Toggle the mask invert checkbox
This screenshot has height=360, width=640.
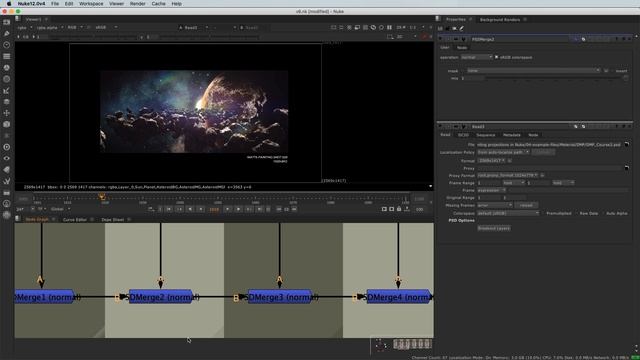point(613,71)
